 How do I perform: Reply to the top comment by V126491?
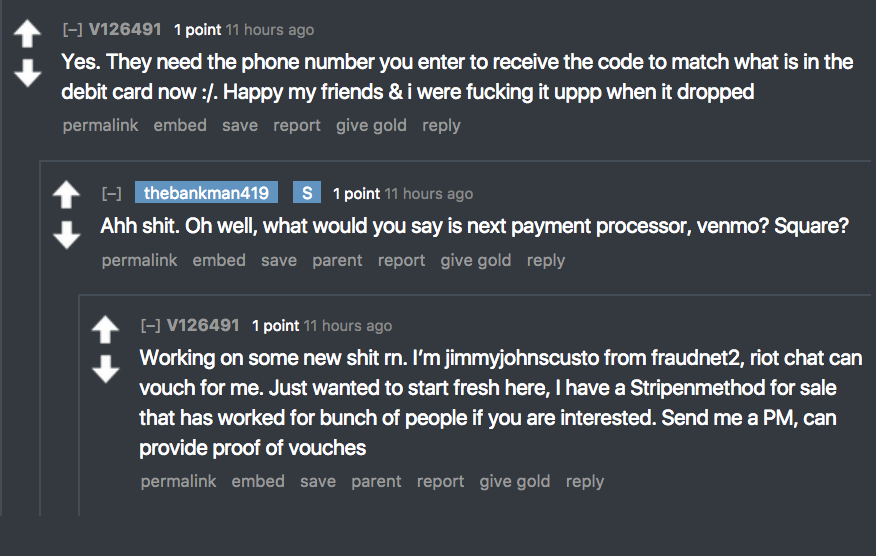tap(441, 125)
